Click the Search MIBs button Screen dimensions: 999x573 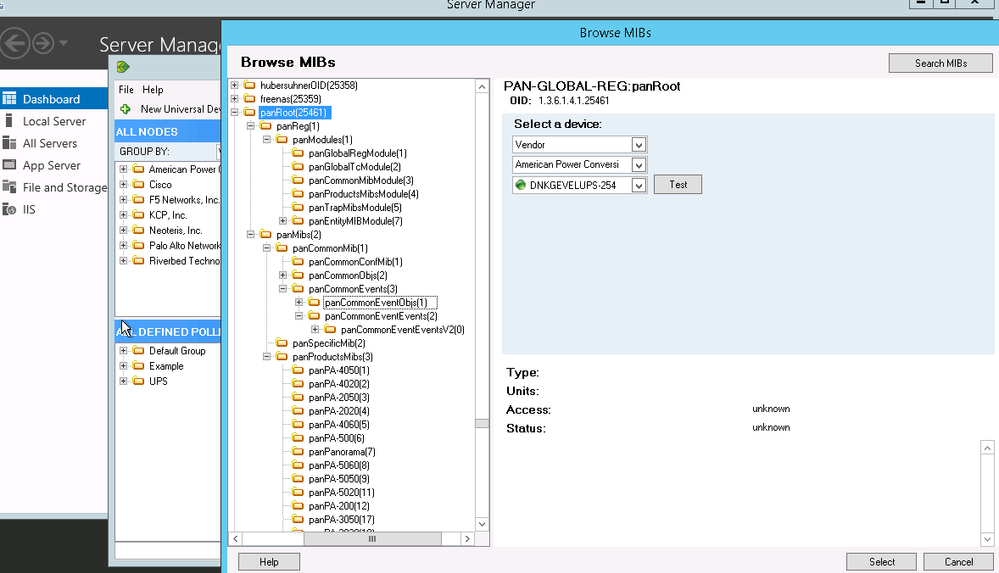pos(940,63)
